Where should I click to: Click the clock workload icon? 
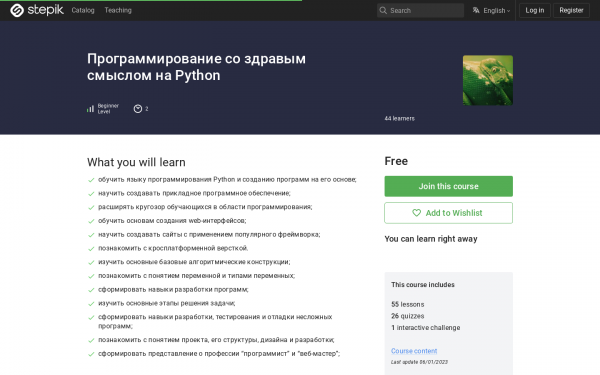(x=138, y=109)
